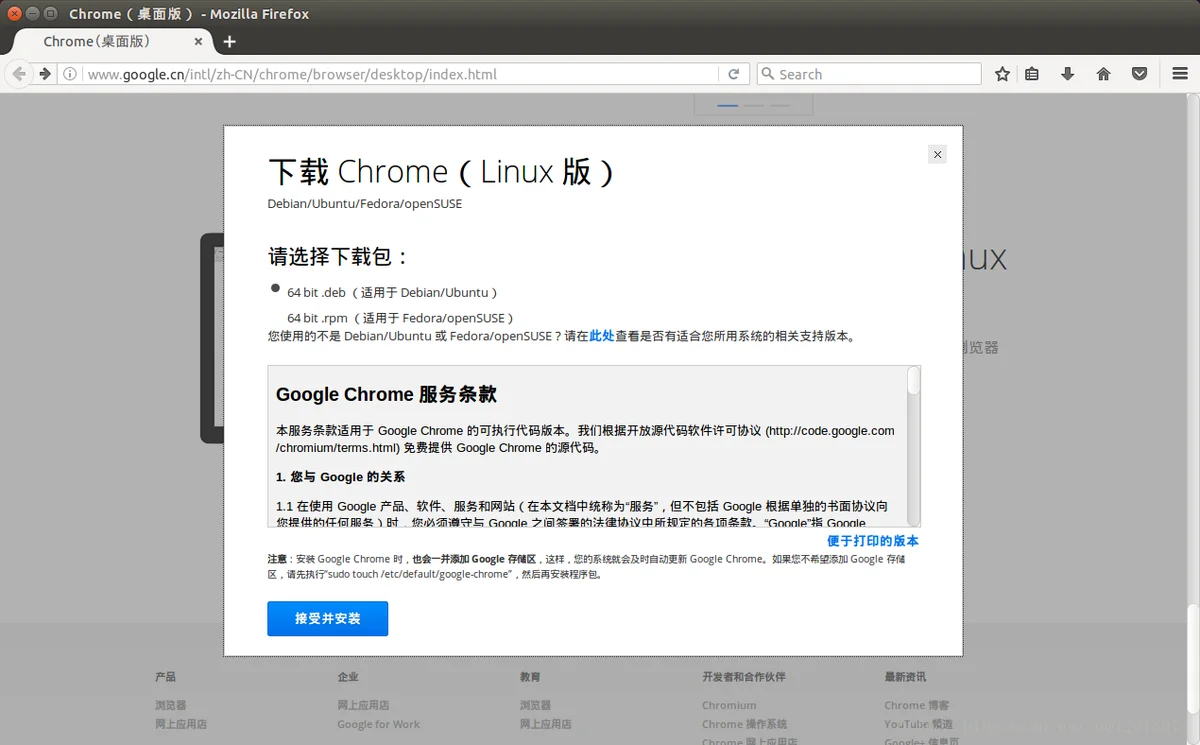The height and width of the screenshot is (745, 1200).
Task: Click the 1. 您与 Google 的关系 section heading
Action: tap(341, 477)
